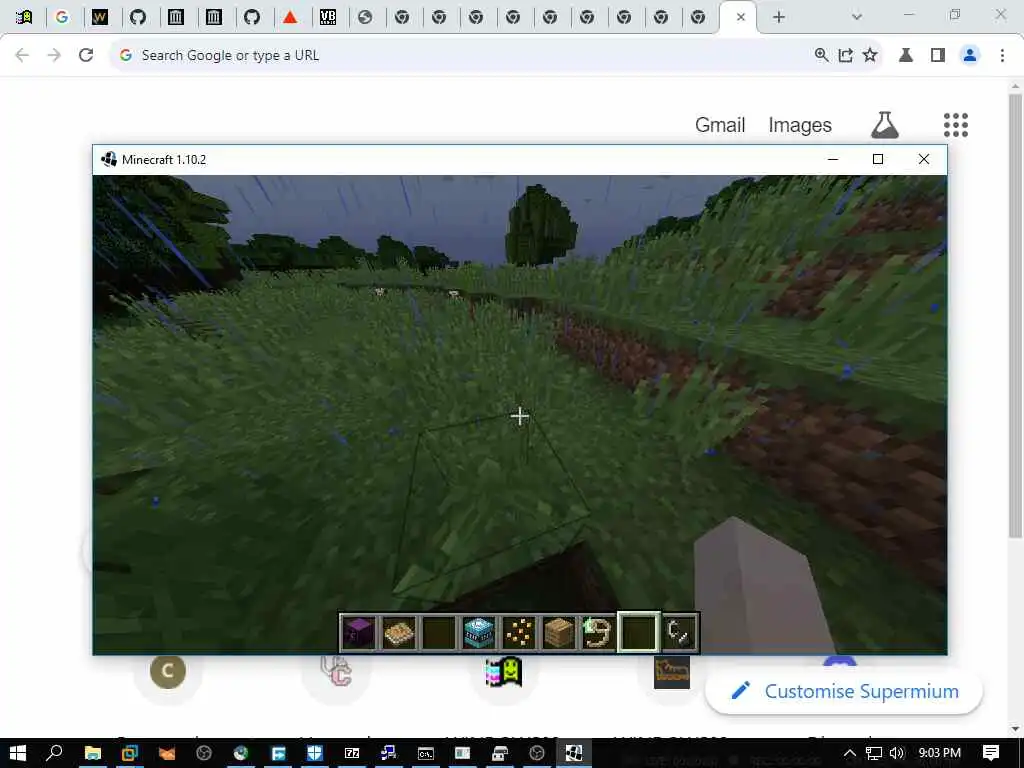Image resolution: width=1024 pixels, height=768 pixels.
Task: Select the wooden planks hotbar slot
Action: coord(558,632)
